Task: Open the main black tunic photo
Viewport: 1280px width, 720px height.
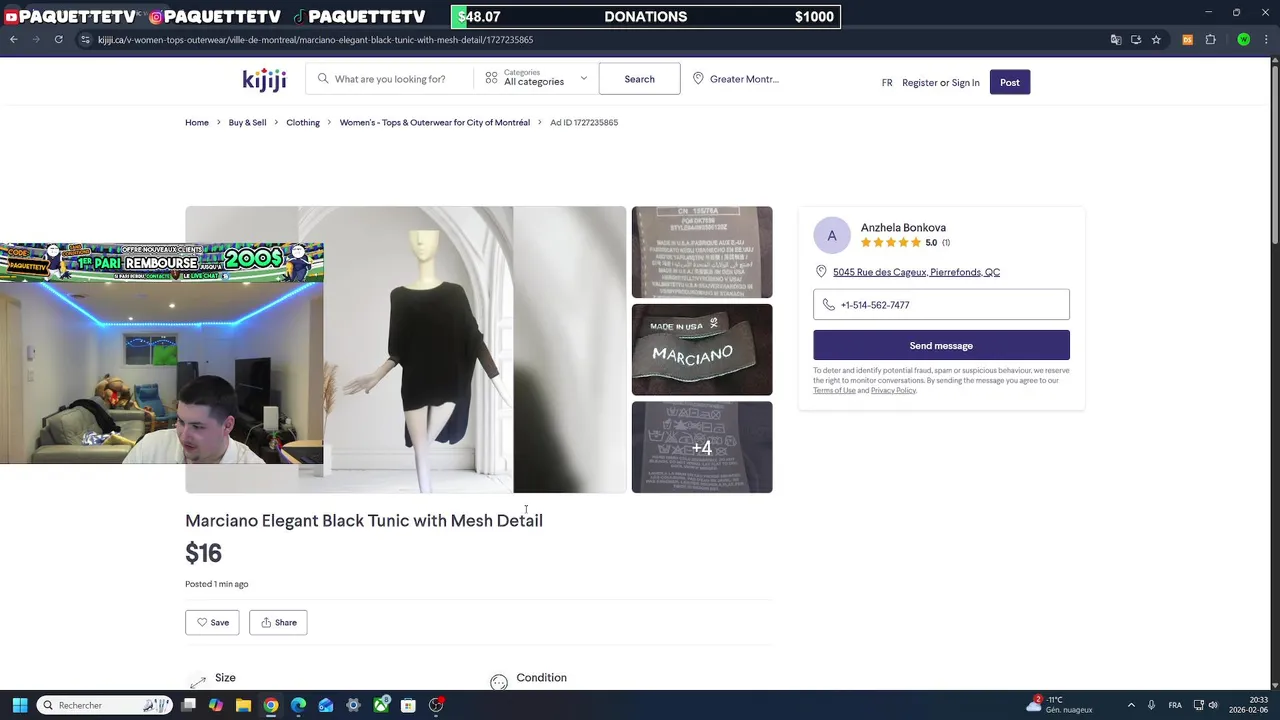Action: 405,349
